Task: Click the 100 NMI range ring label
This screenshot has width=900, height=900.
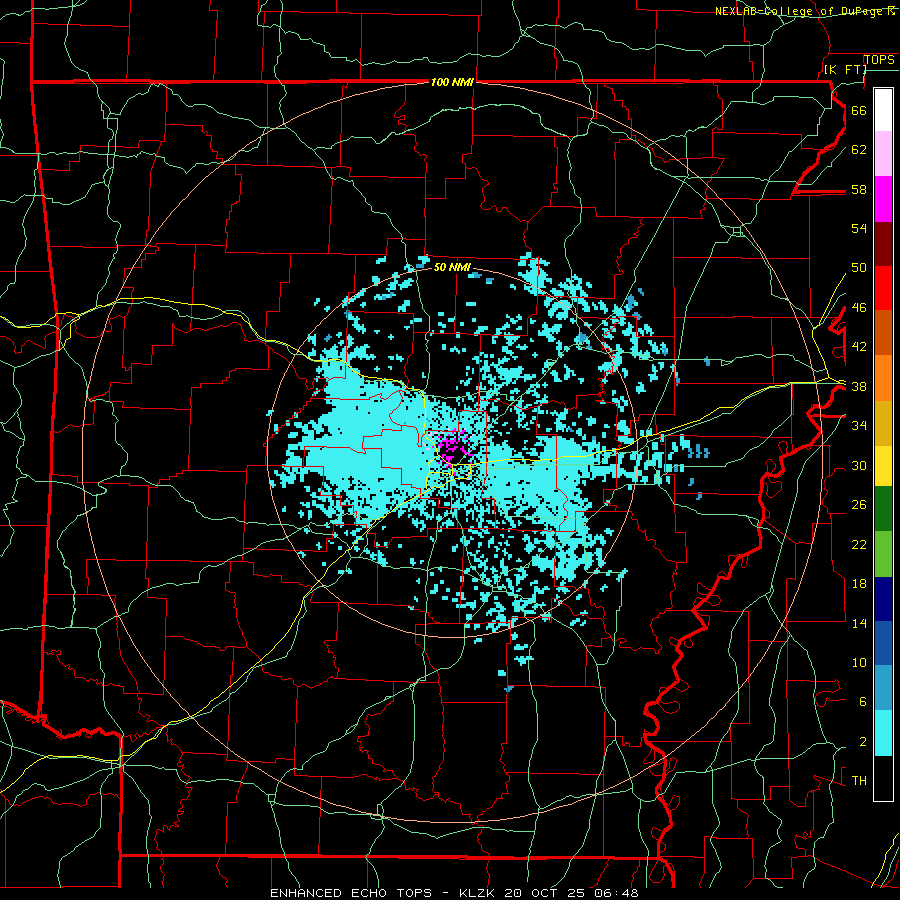Action: pyautogui.click(x=452, y=82)
